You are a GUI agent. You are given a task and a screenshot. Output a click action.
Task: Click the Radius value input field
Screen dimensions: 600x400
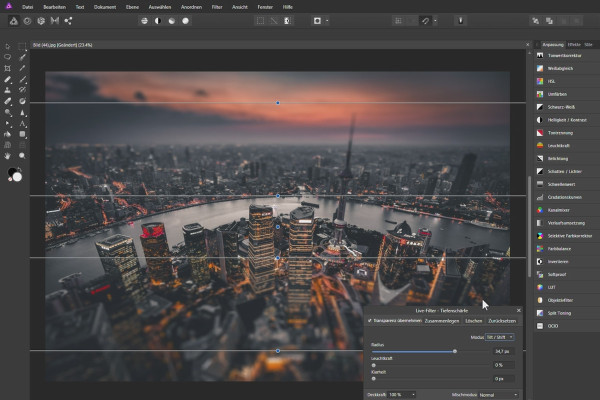(503, 351)
